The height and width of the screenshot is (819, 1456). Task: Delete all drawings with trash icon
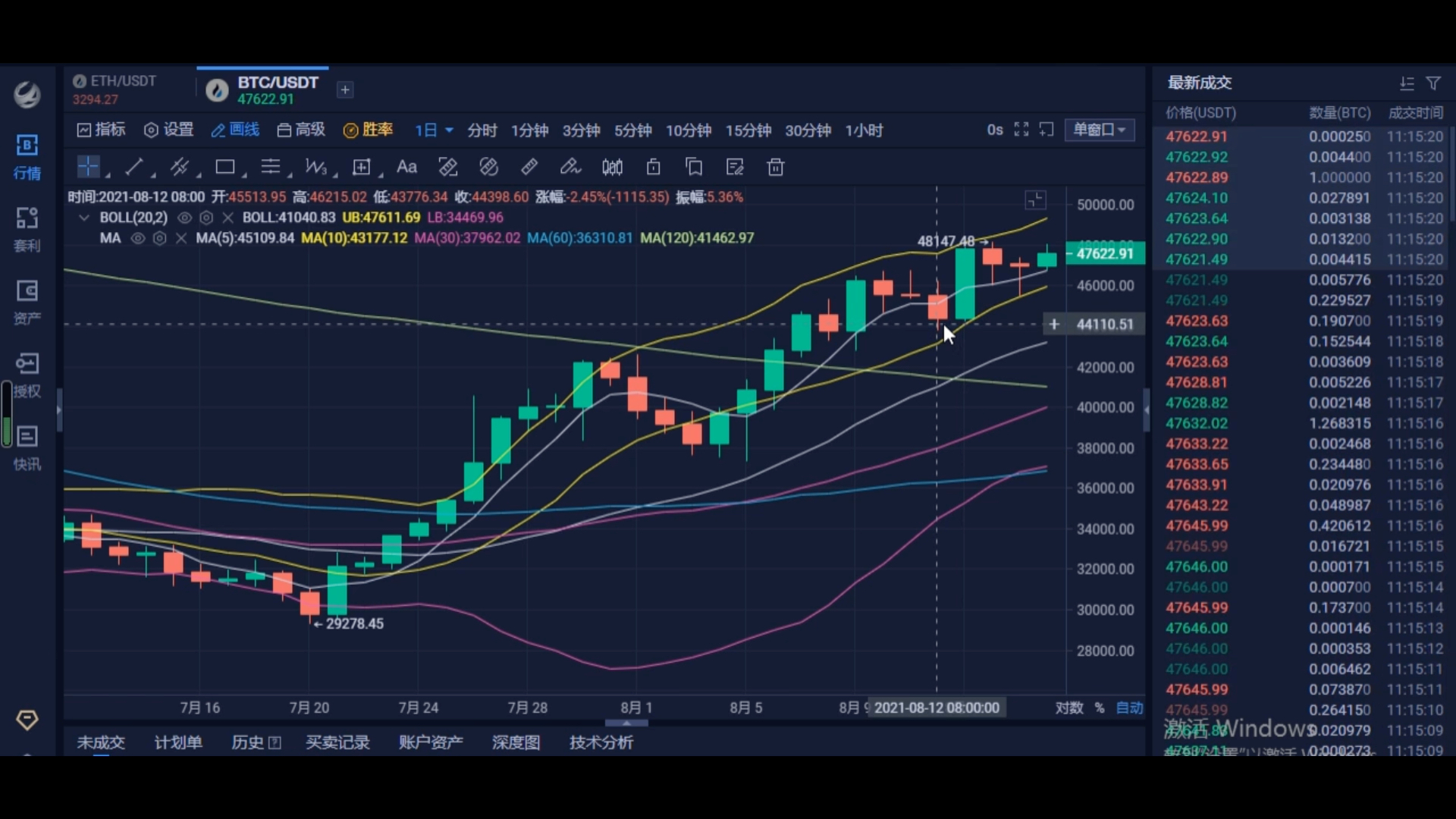[x=775, y=167]
